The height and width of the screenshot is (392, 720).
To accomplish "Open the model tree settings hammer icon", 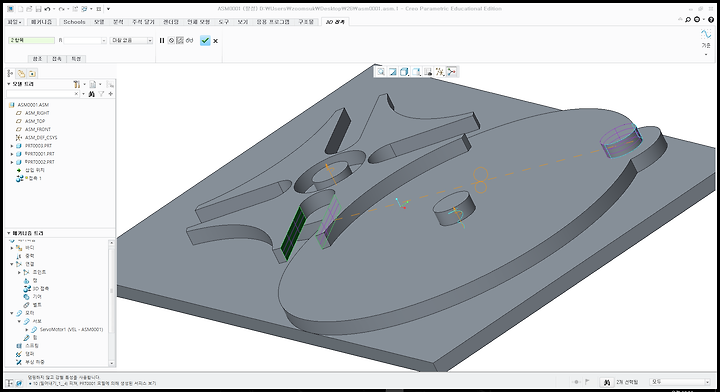I will pyautogui.click(x=77, y=84).
